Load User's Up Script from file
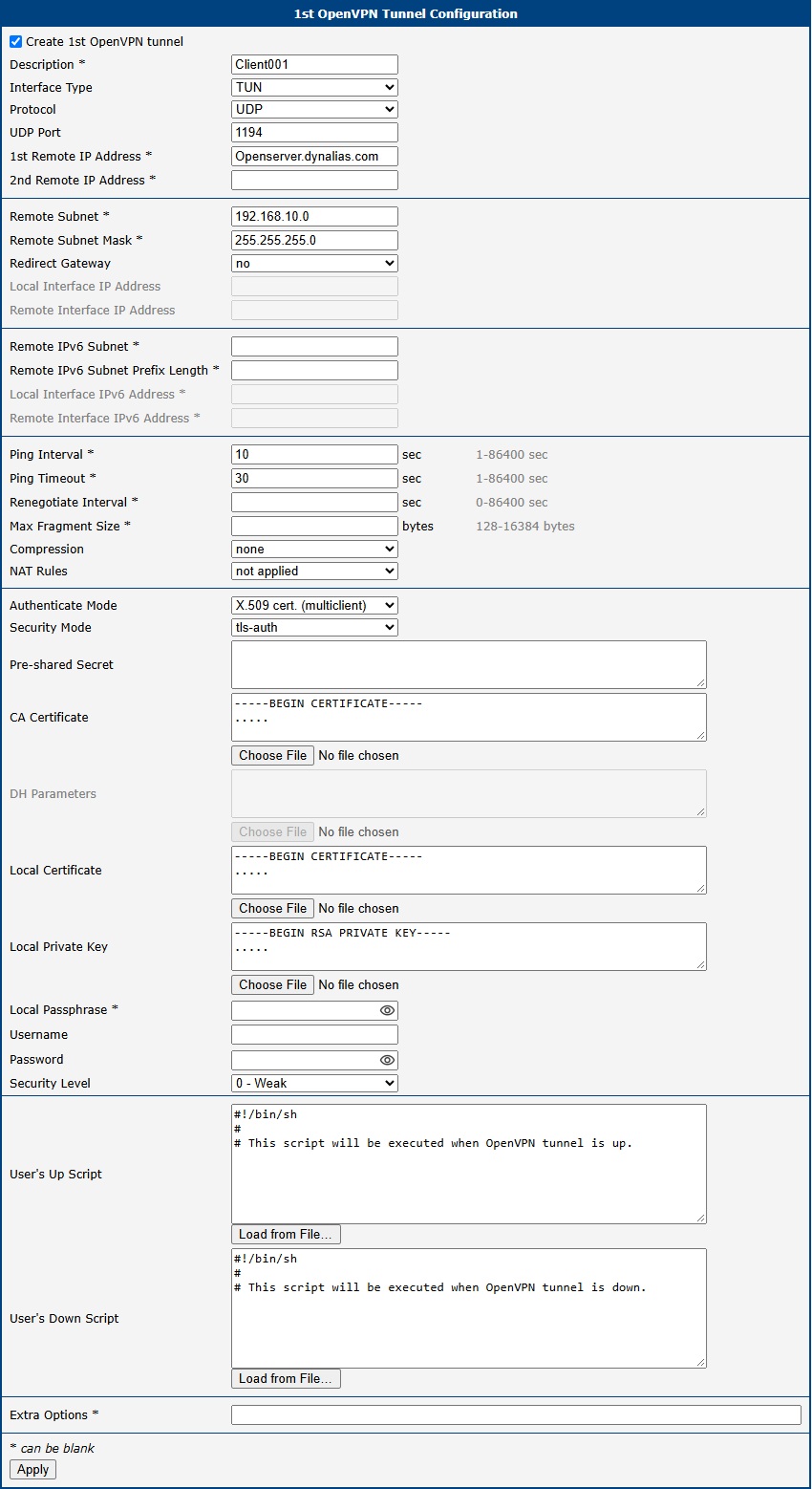Viewport: 812px width, 1489px height. 286,1234
